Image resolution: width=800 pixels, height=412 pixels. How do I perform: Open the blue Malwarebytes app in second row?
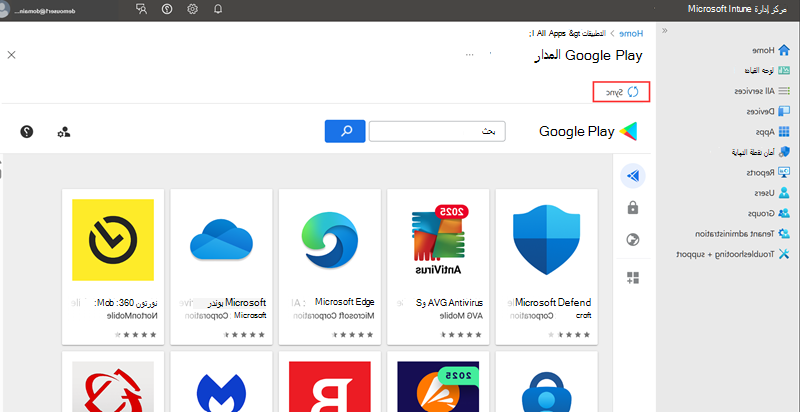click(x=221, y=381)
